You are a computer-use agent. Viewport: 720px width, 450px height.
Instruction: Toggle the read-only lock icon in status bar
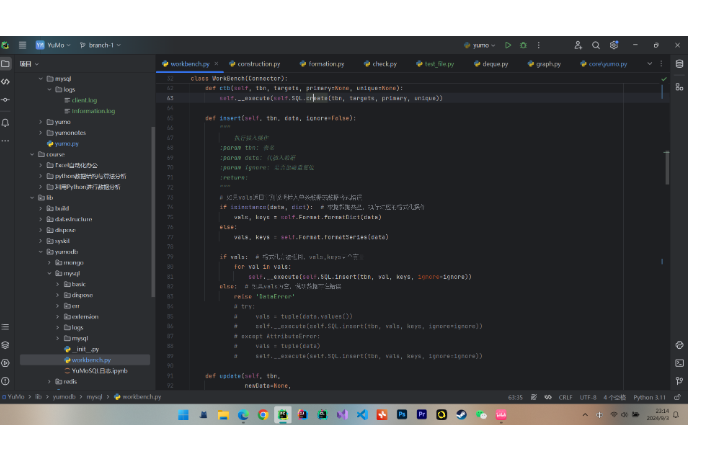(x=677, y=397)
